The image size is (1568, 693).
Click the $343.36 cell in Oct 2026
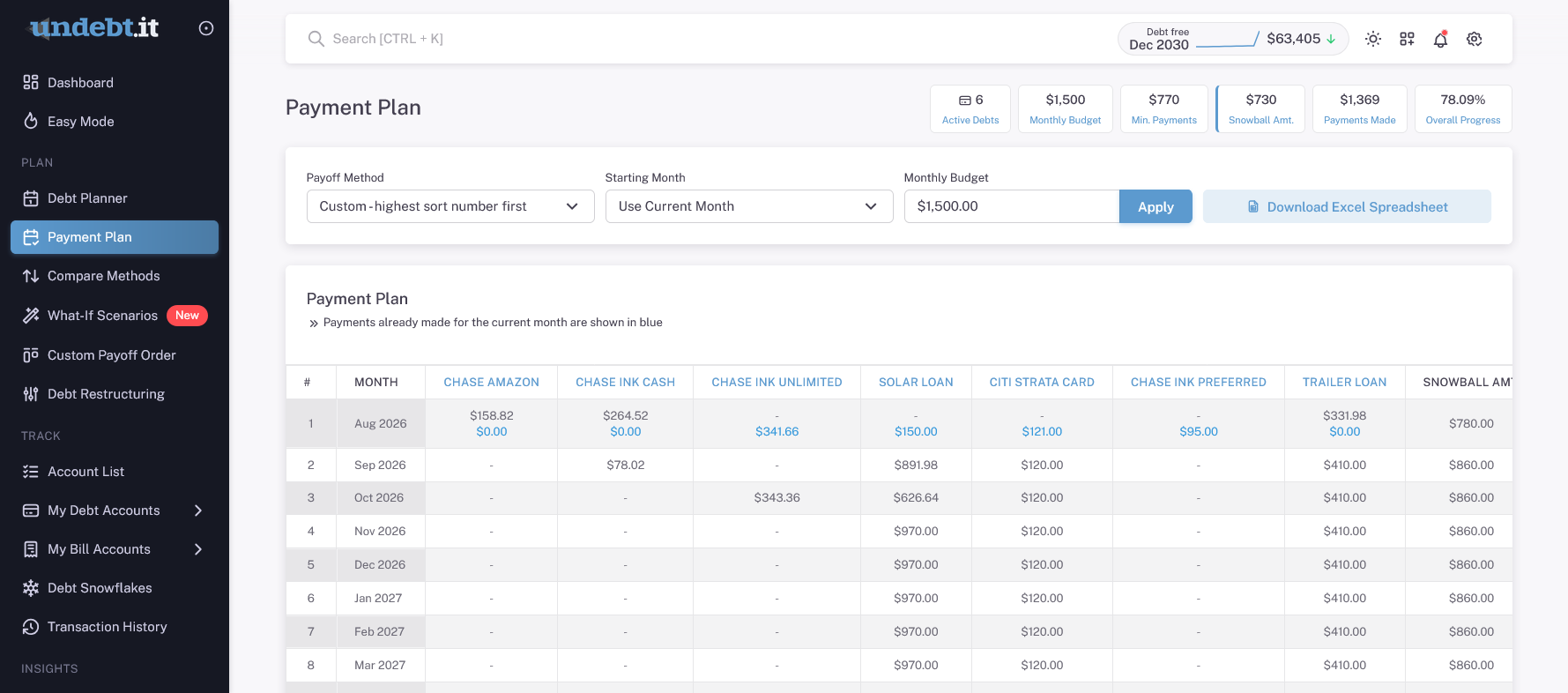[777, 498]
